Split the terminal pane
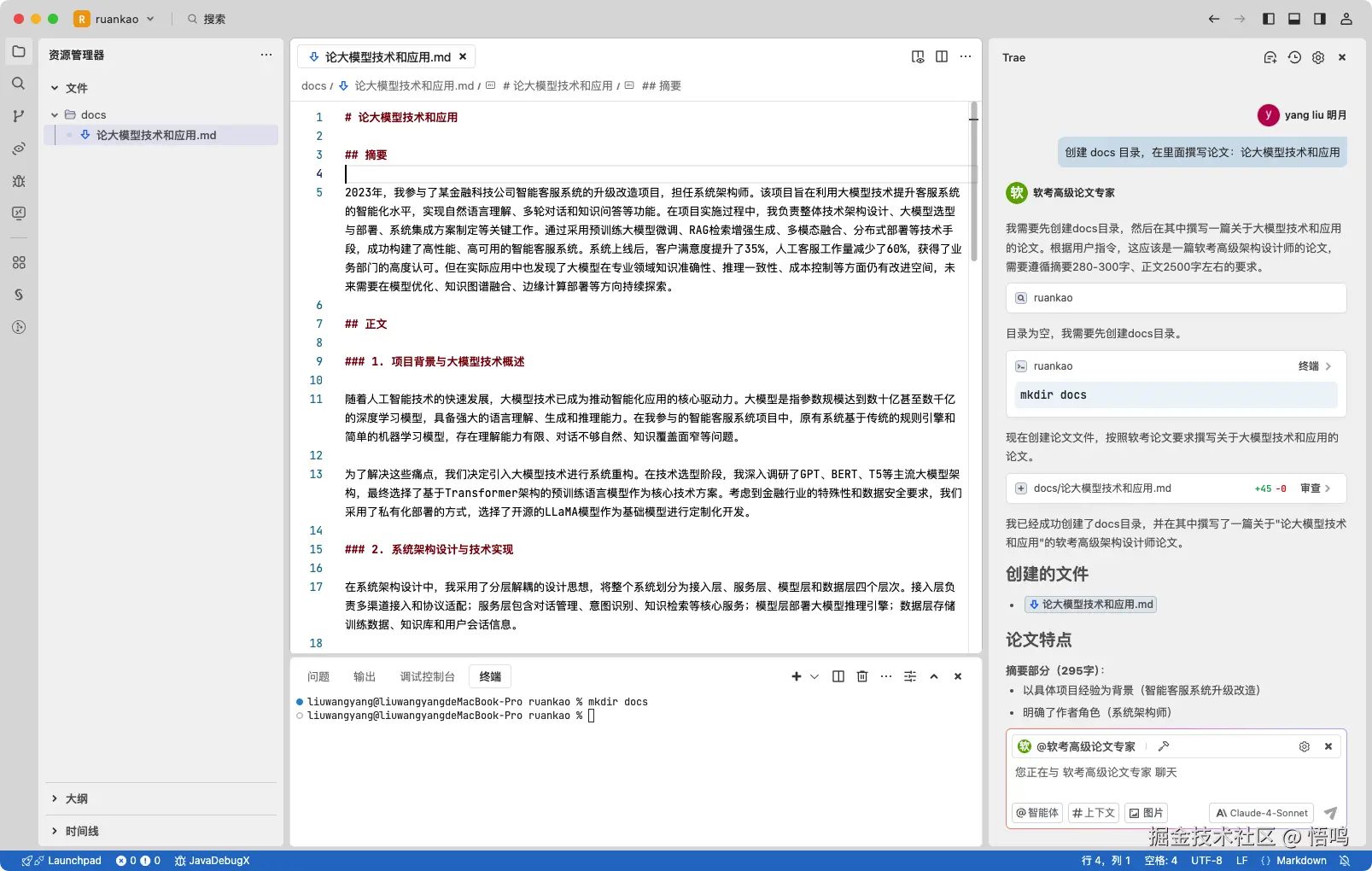 838,676
